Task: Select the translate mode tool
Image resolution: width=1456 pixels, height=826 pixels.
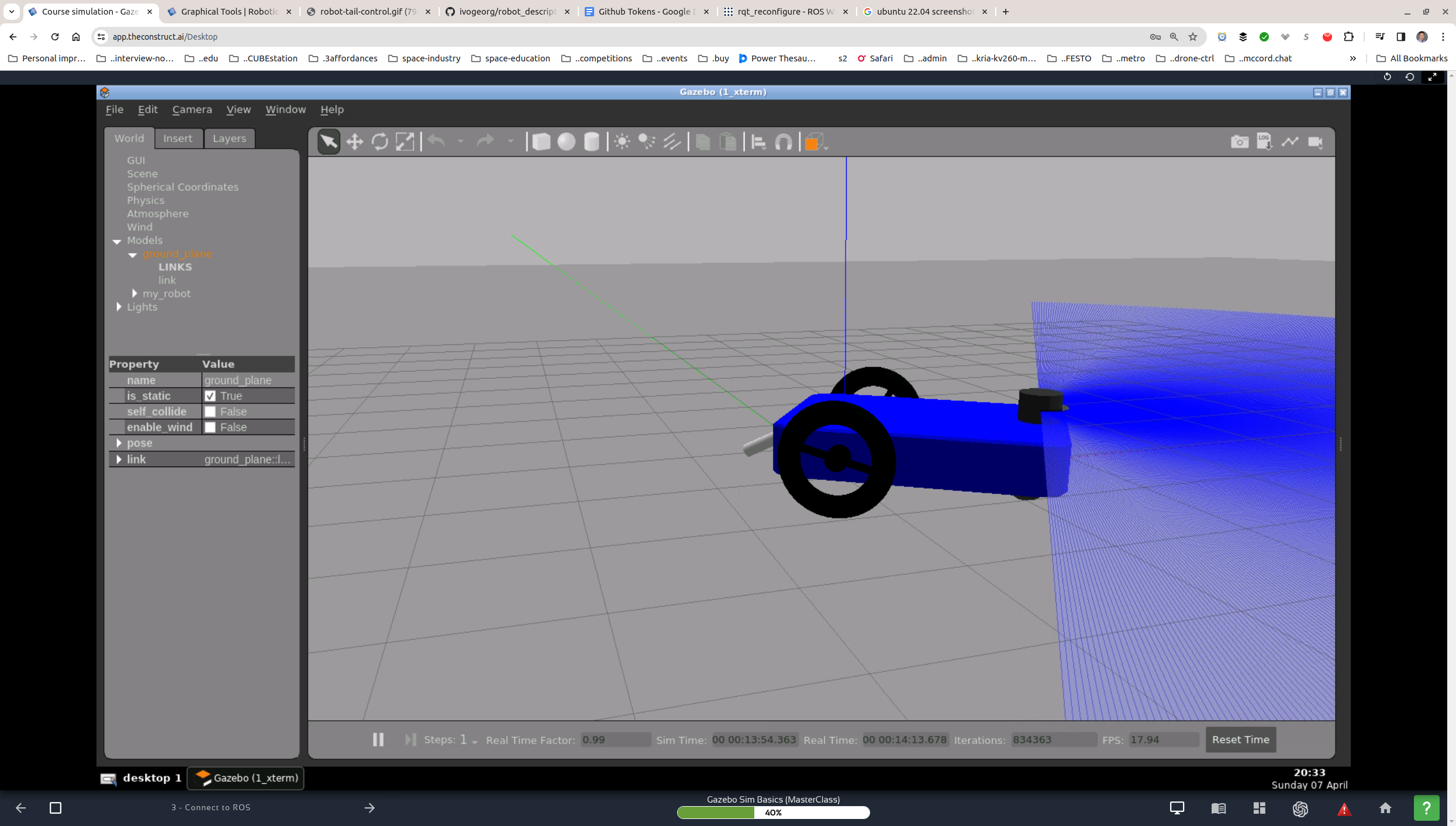Action: (354, 141)
